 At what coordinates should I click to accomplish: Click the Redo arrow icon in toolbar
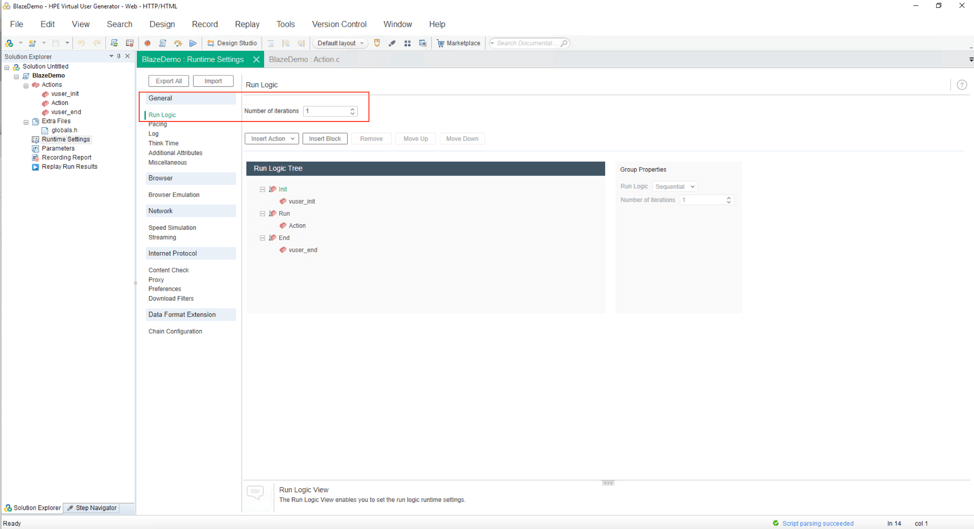(x=97, y=43)
